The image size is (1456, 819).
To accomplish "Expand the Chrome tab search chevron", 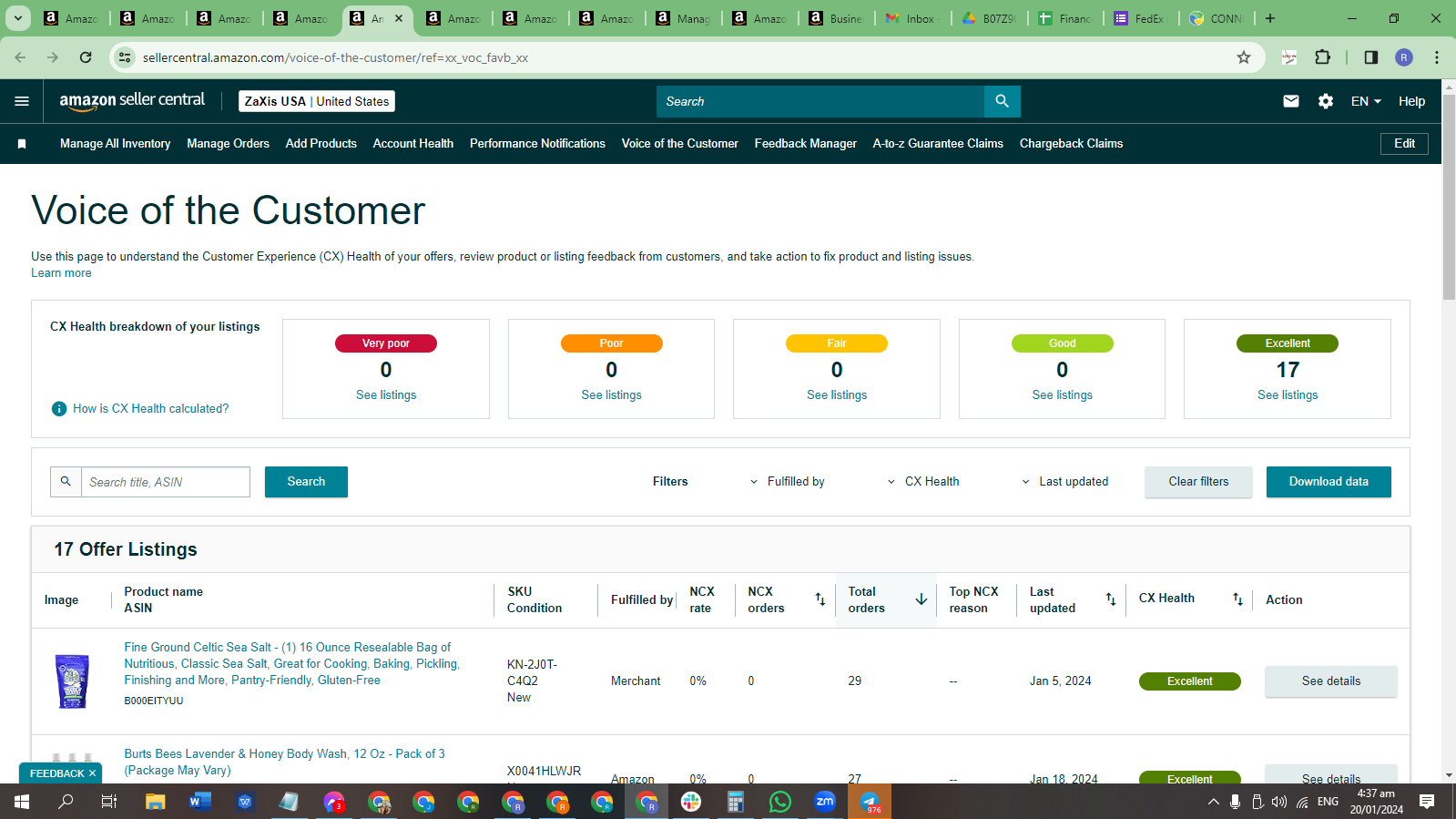I will tap(18, 18).
